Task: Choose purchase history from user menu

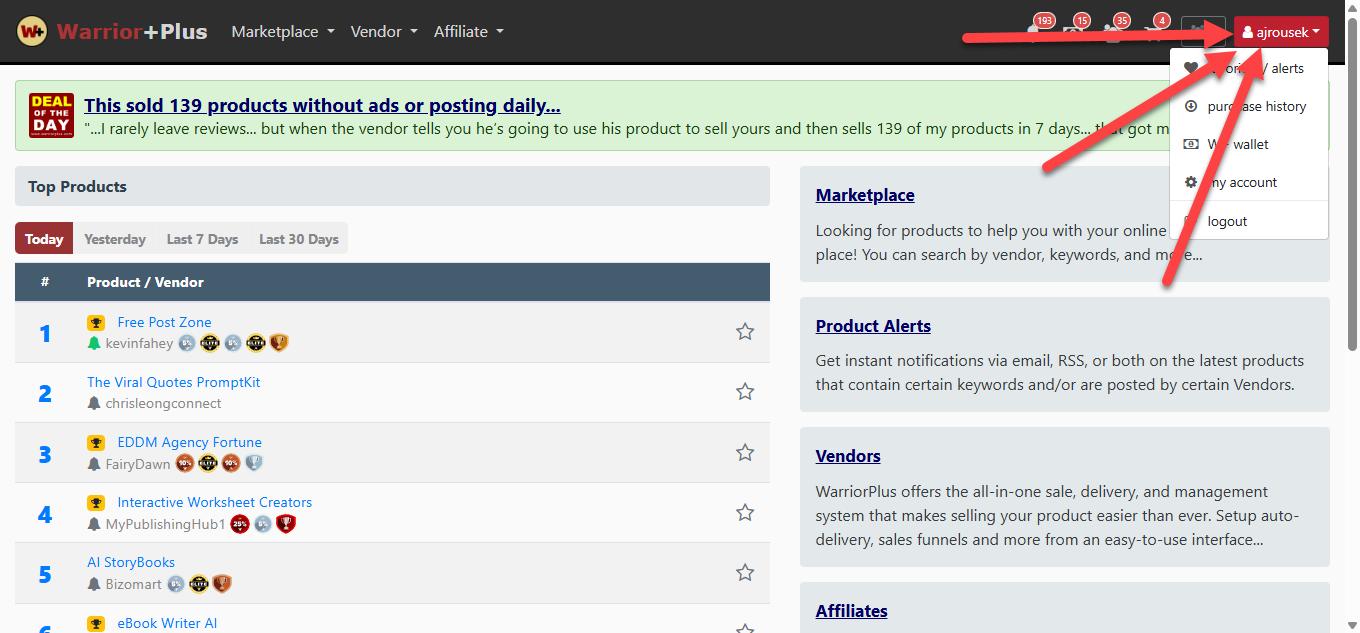Action: (x=1249, y=106)
